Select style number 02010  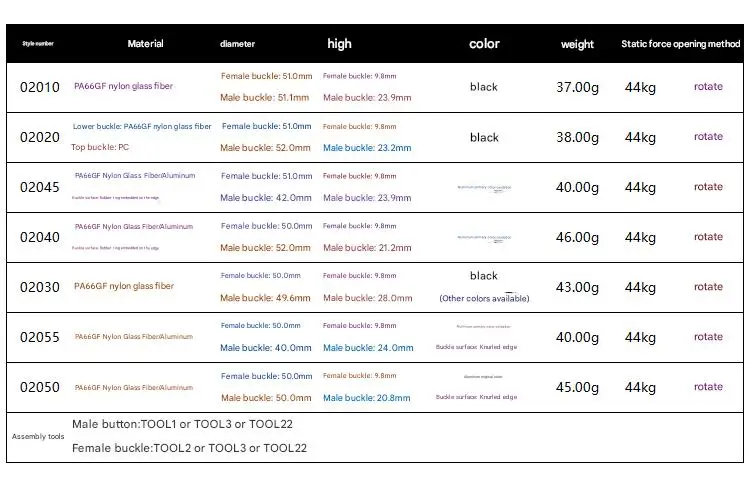[x=40, y=87]
